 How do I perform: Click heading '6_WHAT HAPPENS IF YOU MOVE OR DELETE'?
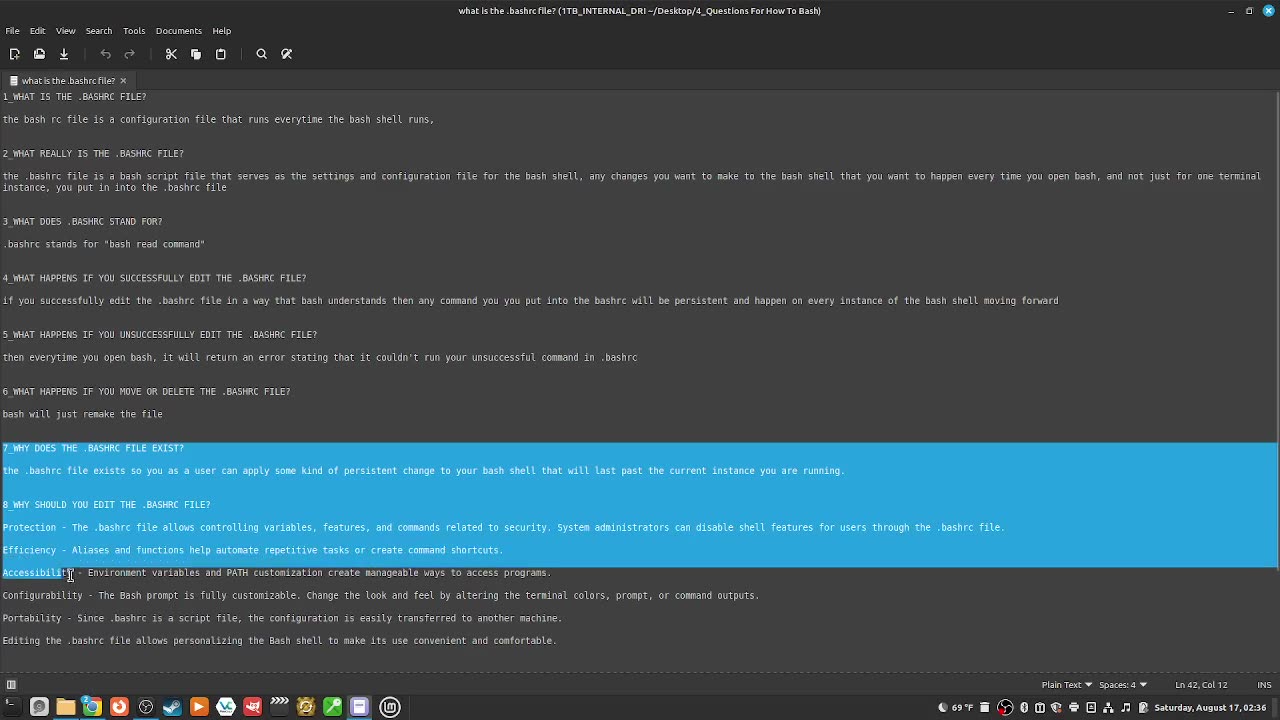click(146, 392)
